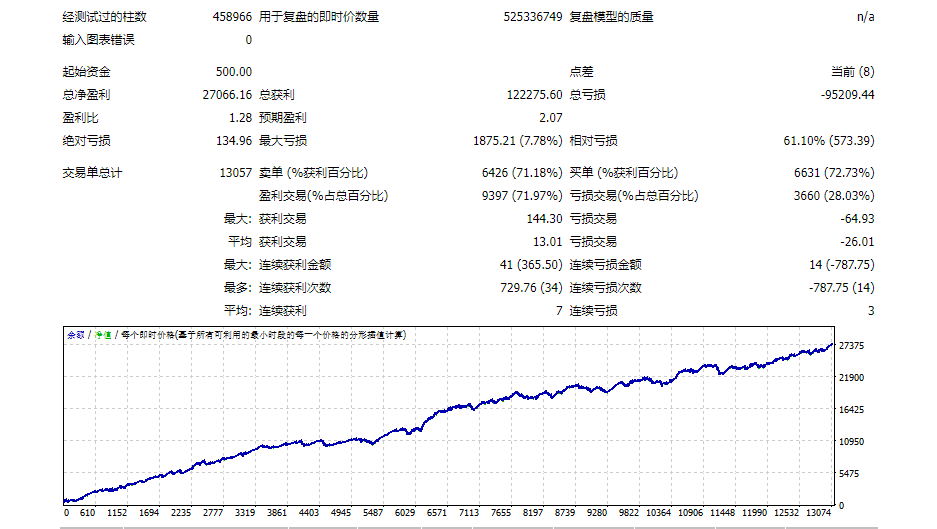Select the gross profit value 122275.60

coord(534,94)
